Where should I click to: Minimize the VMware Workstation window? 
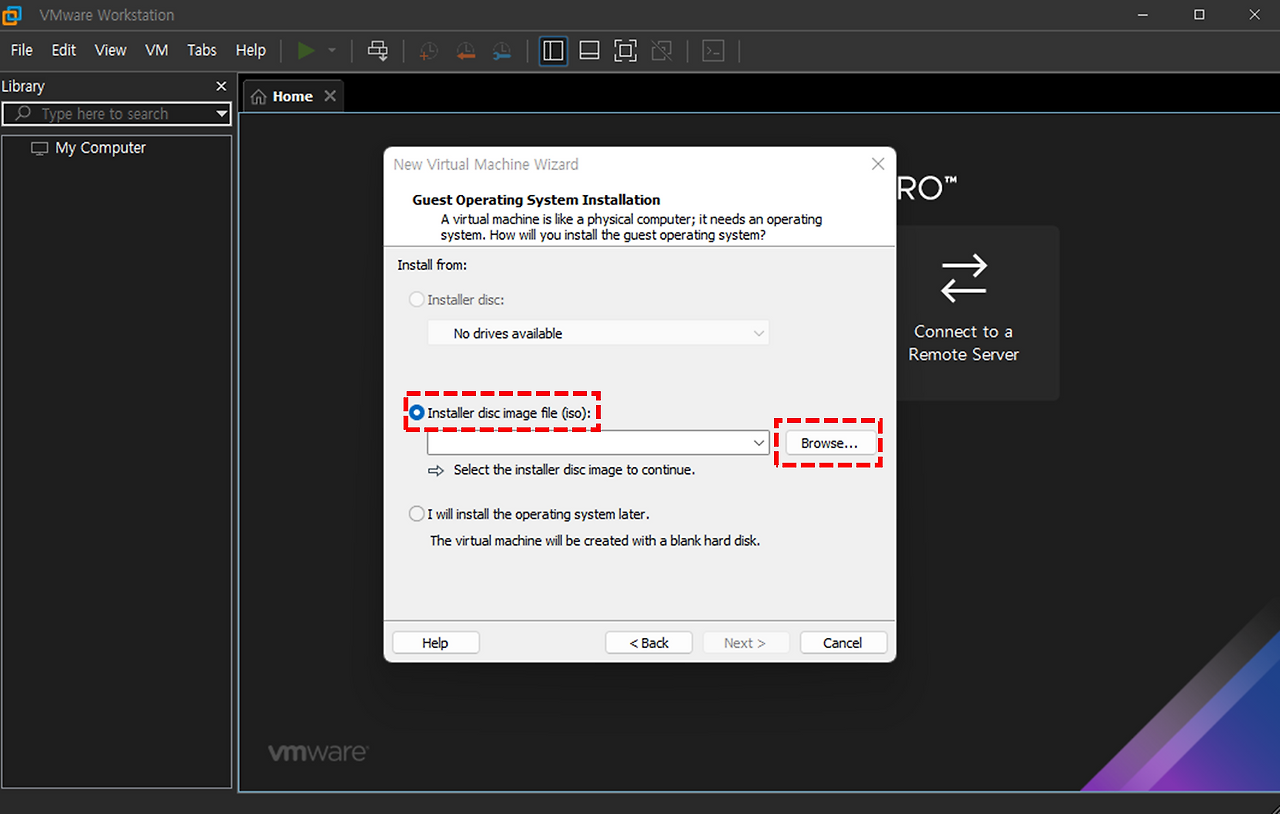pos(1144,15)
